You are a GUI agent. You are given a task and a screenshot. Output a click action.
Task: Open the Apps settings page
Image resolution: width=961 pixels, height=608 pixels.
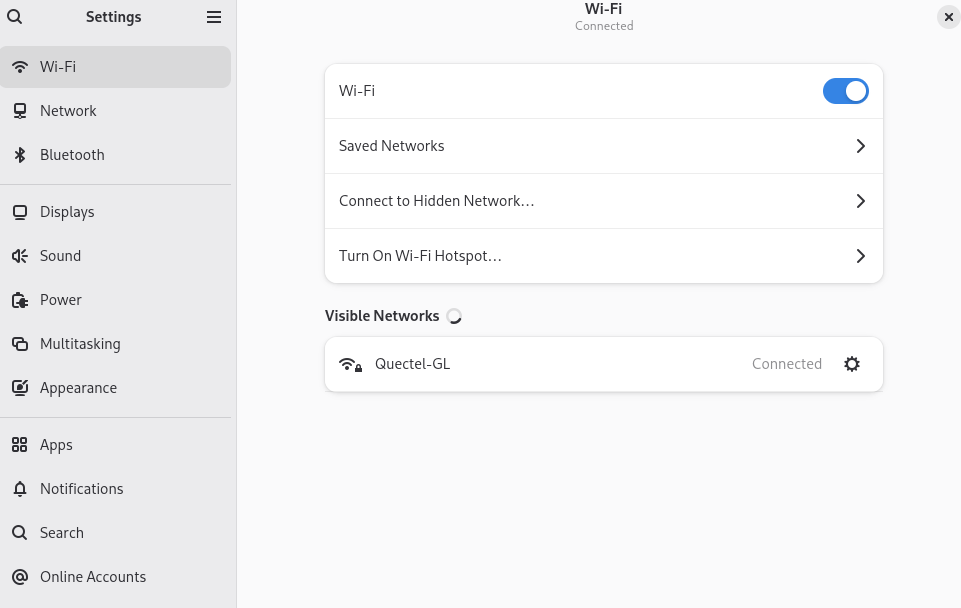(56, 445)
